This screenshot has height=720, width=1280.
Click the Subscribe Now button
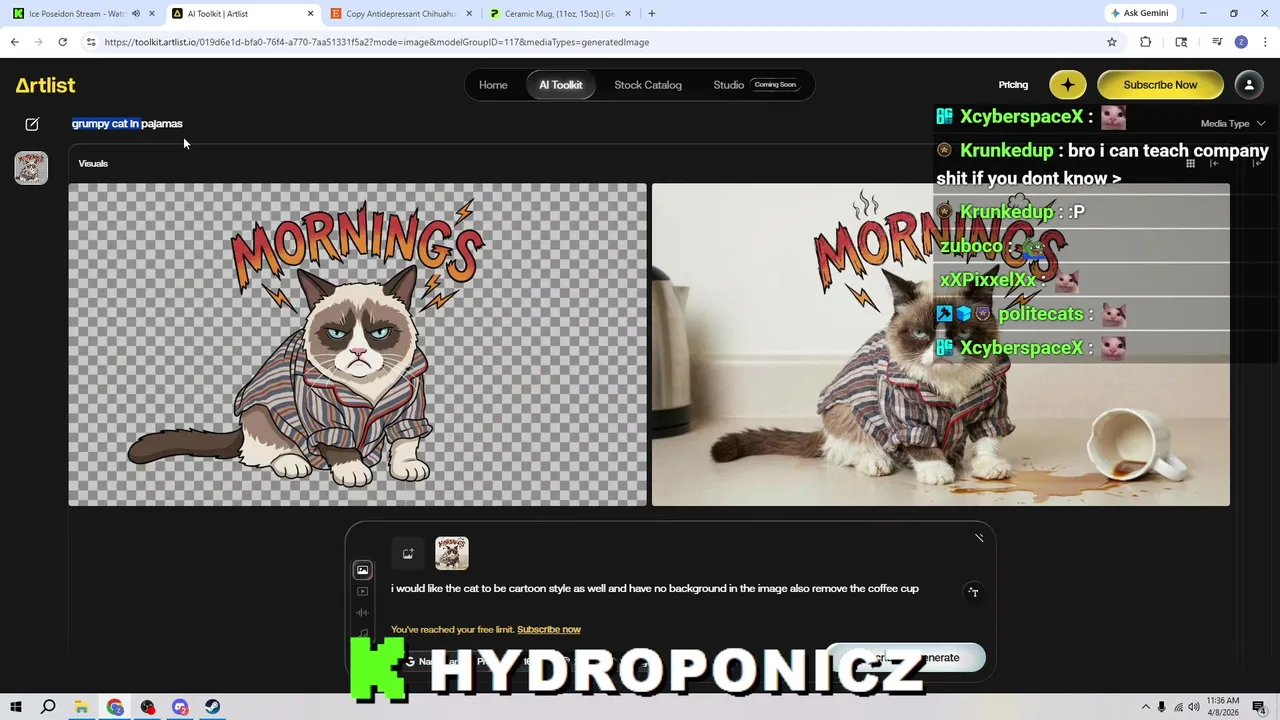1160,85
